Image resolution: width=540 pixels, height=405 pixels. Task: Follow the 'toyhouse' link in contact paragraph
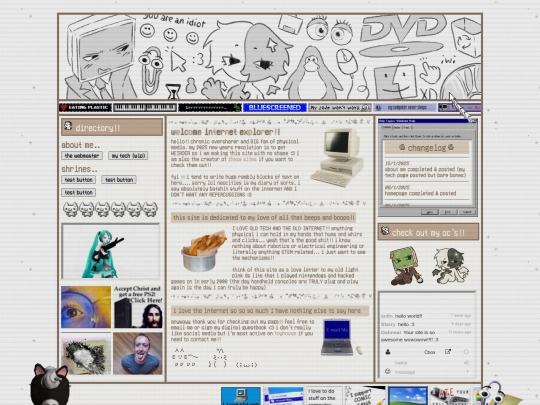[x=285, y=333]
